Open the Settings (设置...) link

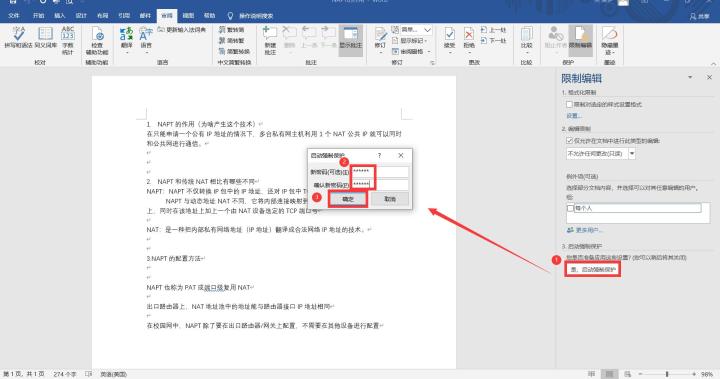click(x=574, y=116)
